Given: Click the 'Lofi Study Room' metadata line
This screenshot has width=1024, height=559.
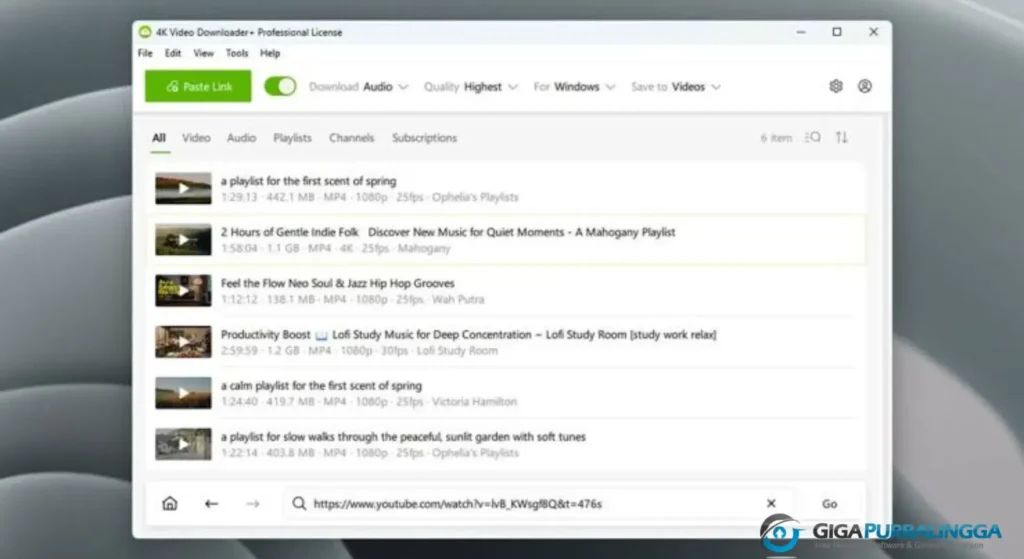Looking at the screenshot, I should [359, 351].
